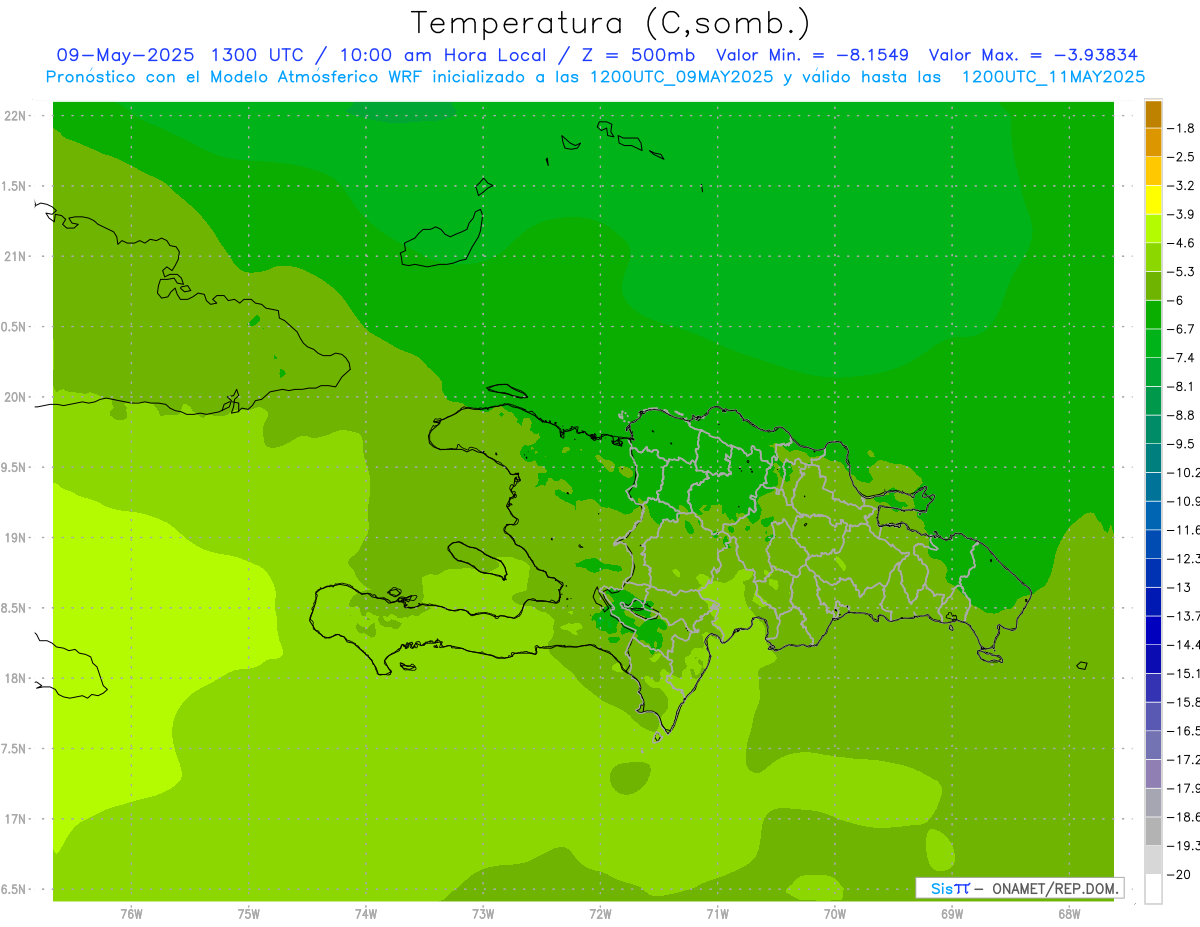Click the "76W" longitude label
Image resolution: width=1200 pixels, height=927 pixels.
tap(131, 913)
